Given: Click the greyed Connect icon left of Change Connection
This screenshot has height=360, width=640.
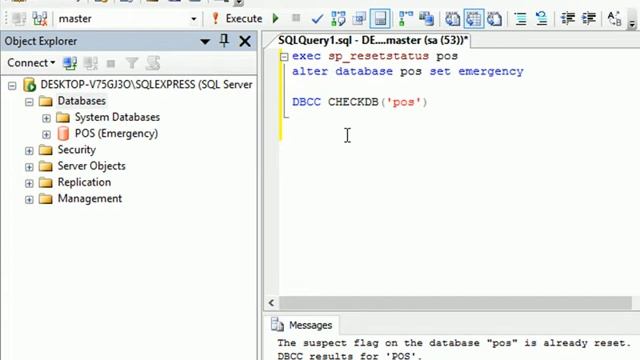Looking at the screenshot, I should [x=19, y=19].
